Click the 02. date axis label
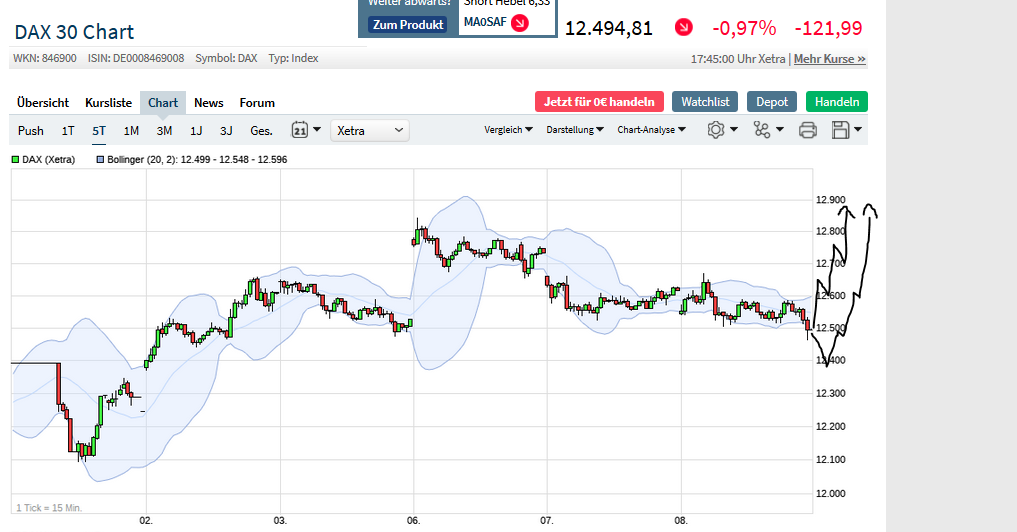The height and width of the screenshot is (532, 1017). [146, 520]
